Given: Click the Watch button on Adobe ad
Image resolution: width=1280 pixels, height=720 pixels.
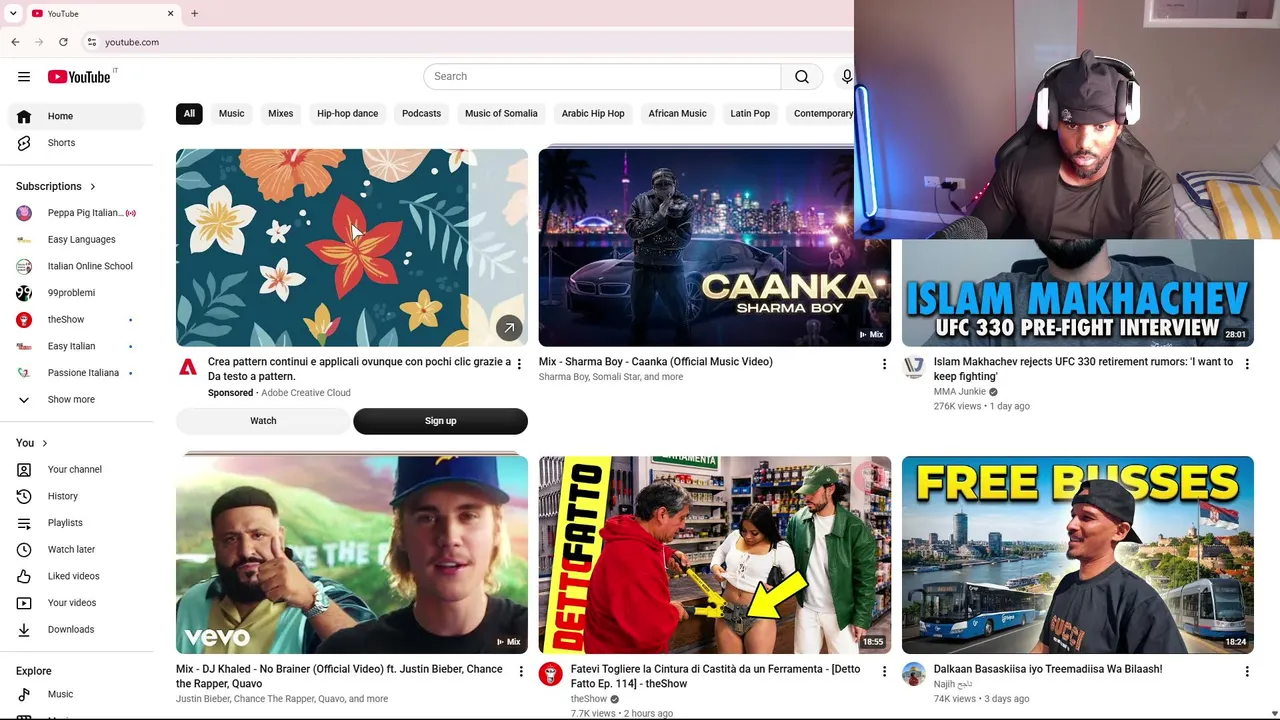Looking at the screenshot, I should (263, 421).
